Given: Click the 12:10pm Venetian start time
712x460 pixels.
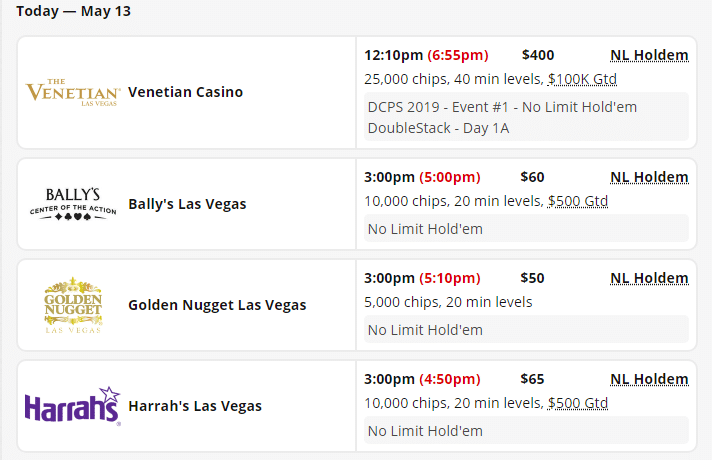Looking at the screenshot, I should [393, 56].
